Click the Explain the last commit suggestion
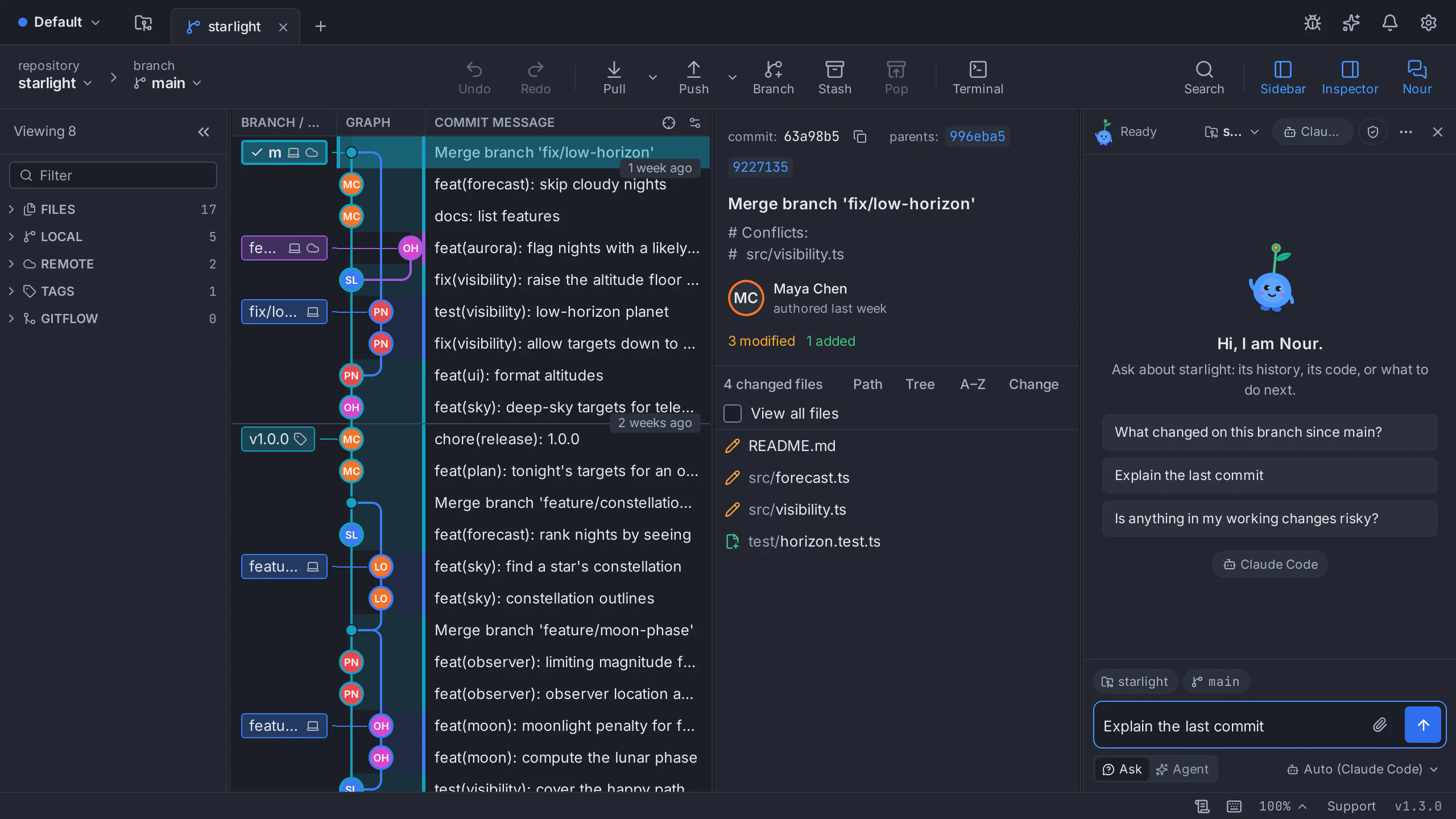The width and height of the screenshot is (1456, 819). pyautogui.click(x=1269, y=475)
